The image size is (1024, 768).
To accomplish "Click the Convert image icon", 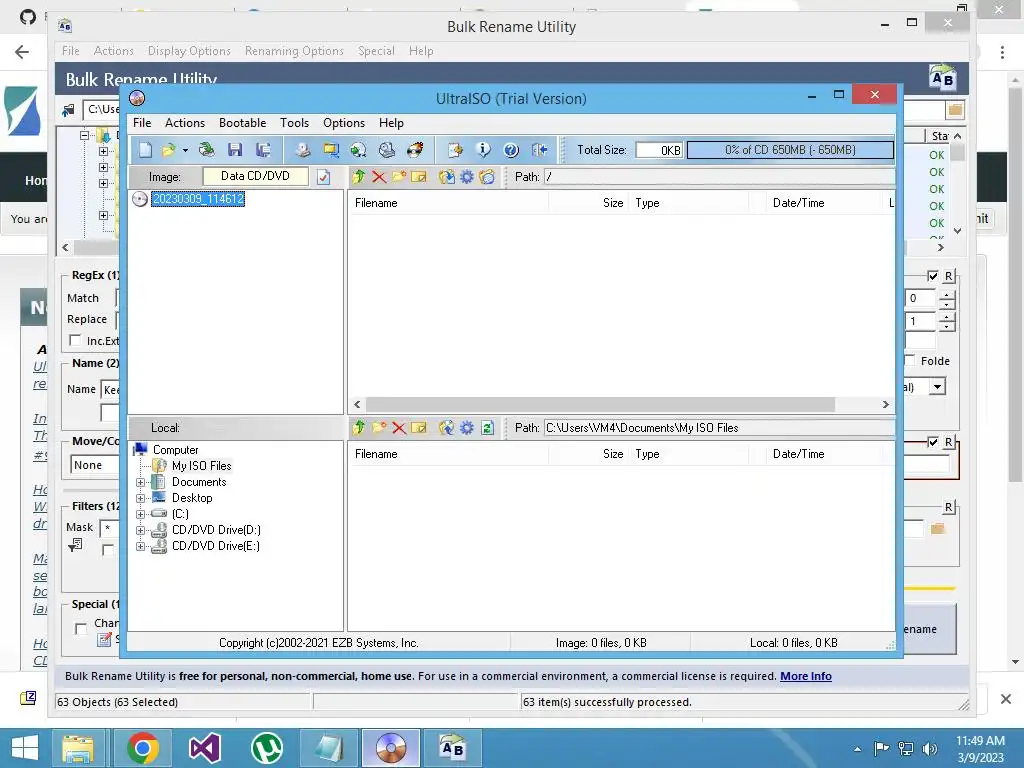I will tap(359, 150).
